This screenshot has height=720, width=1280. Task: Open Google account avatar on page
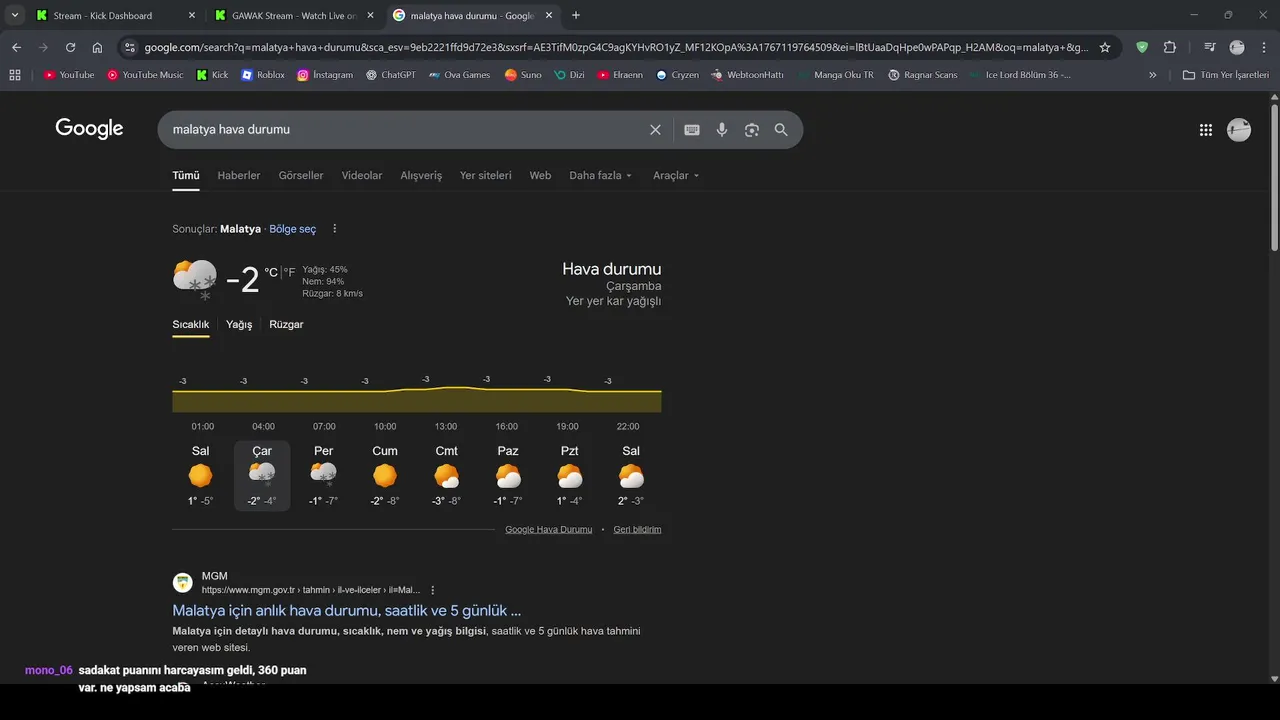tap(1239, 130)
